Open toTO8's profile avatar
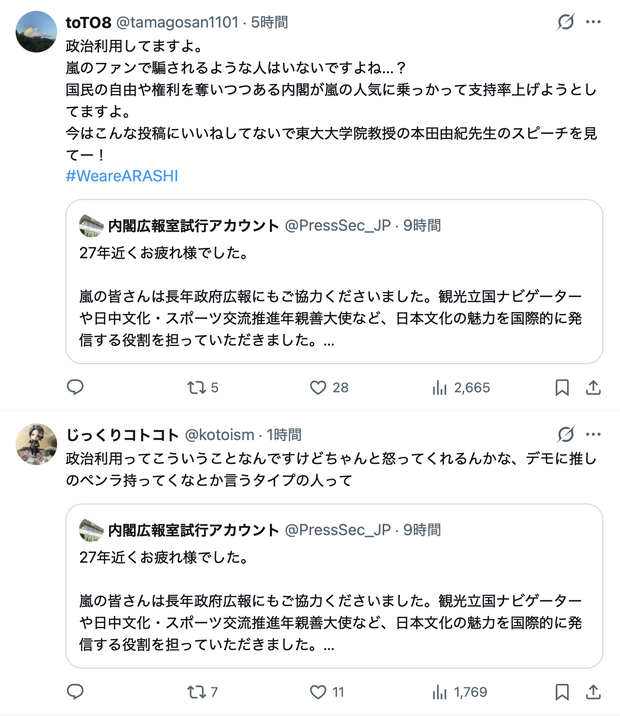 (x=36, y=32)
